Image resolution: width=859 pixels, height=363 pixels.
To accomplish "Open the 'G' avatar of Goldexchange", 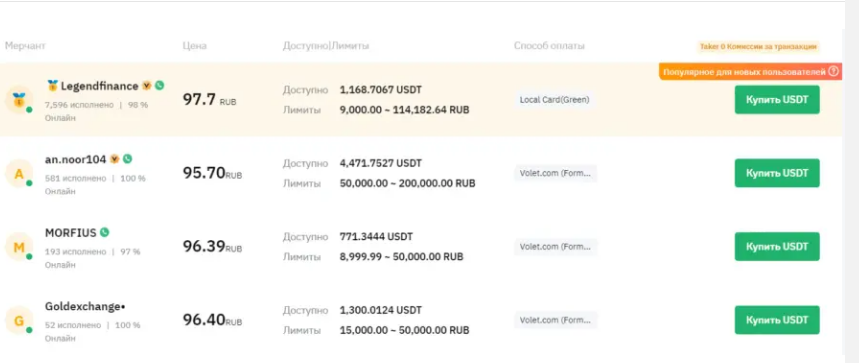I will pos(19,320).
